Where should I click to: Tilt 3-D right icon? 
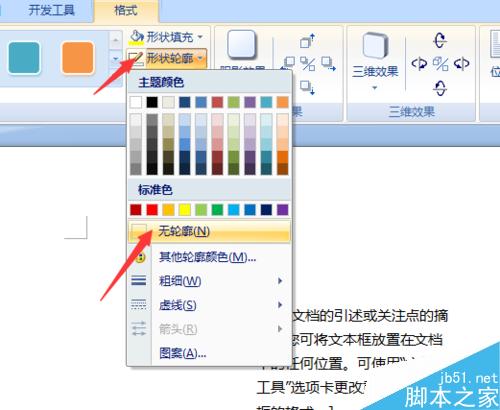tap(462, 63)
